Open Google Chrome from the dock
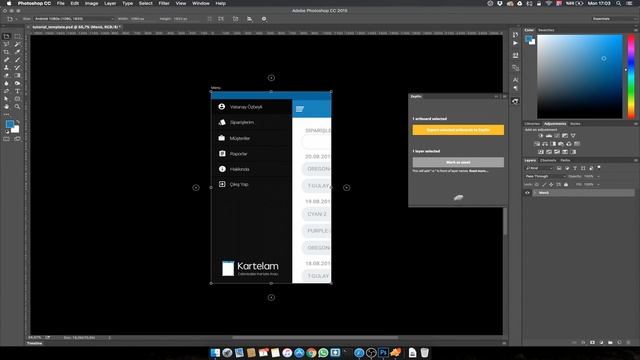This screenshot has height=360, width=640. [x=311, y=353]
